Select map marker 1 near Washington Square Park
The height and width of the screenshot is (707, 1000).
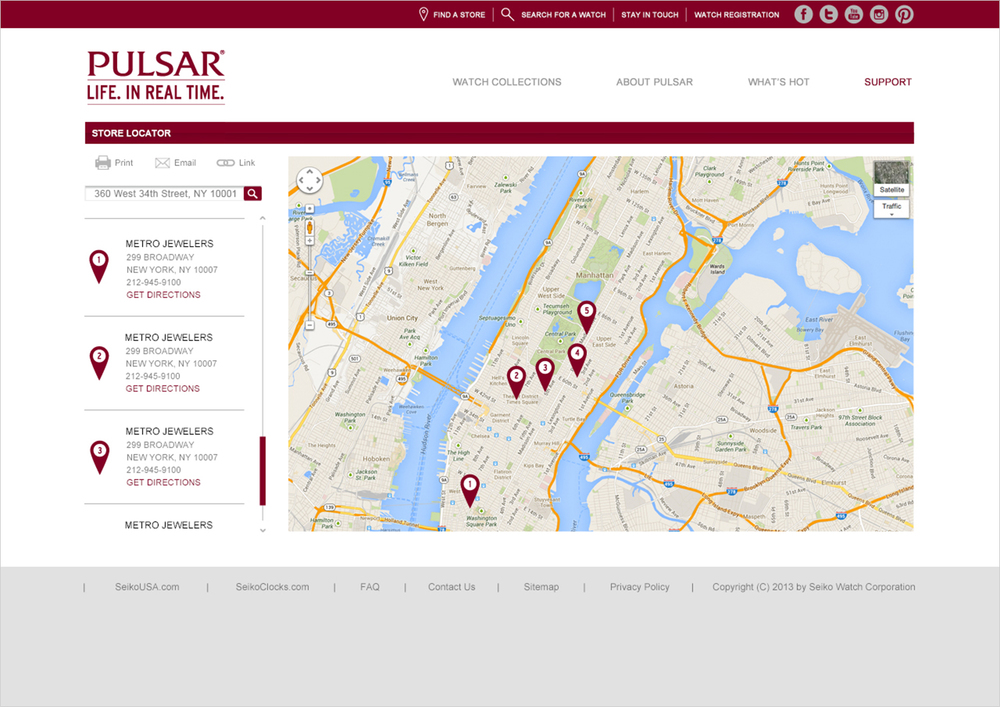(x=470, y=490)
